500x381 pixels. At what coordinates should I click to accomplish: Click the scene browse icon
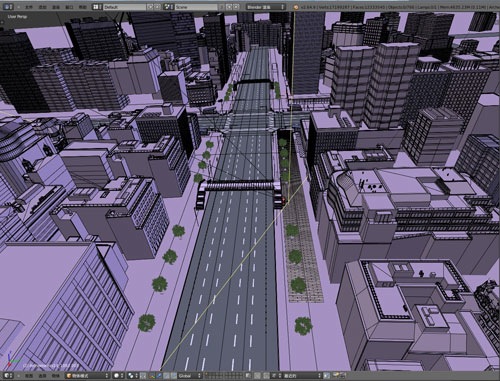[168, 7]
